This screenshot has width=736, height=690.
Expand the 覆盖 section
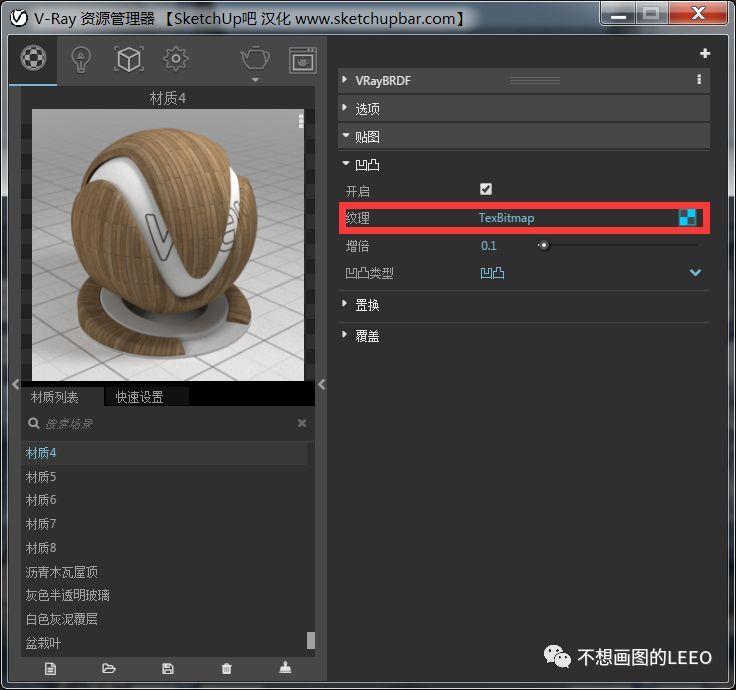[x=345, y=335]
